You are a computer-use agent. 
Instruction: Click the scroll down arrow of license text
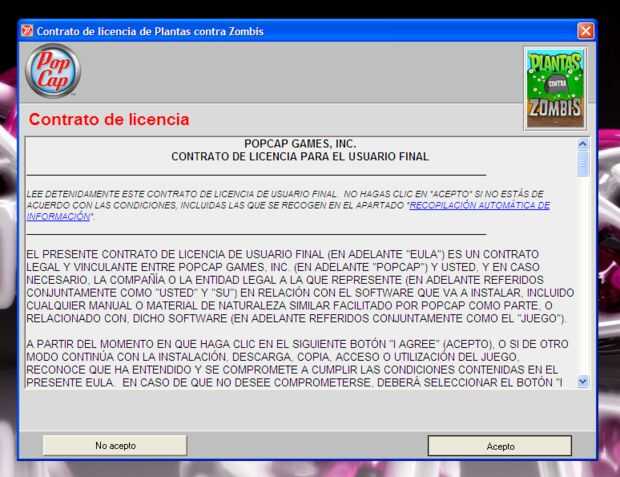(582, 382)
